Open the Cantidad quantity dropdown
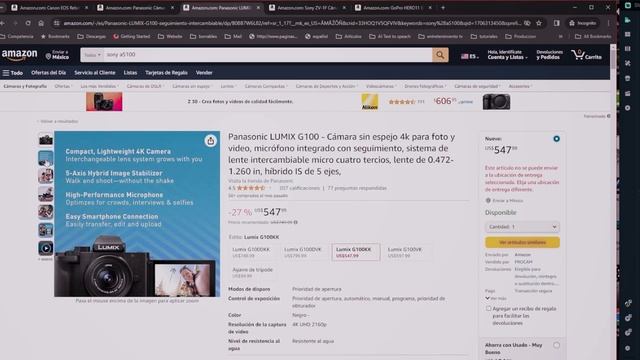Viewport: 640px width, 360px height. click(522, 227)
